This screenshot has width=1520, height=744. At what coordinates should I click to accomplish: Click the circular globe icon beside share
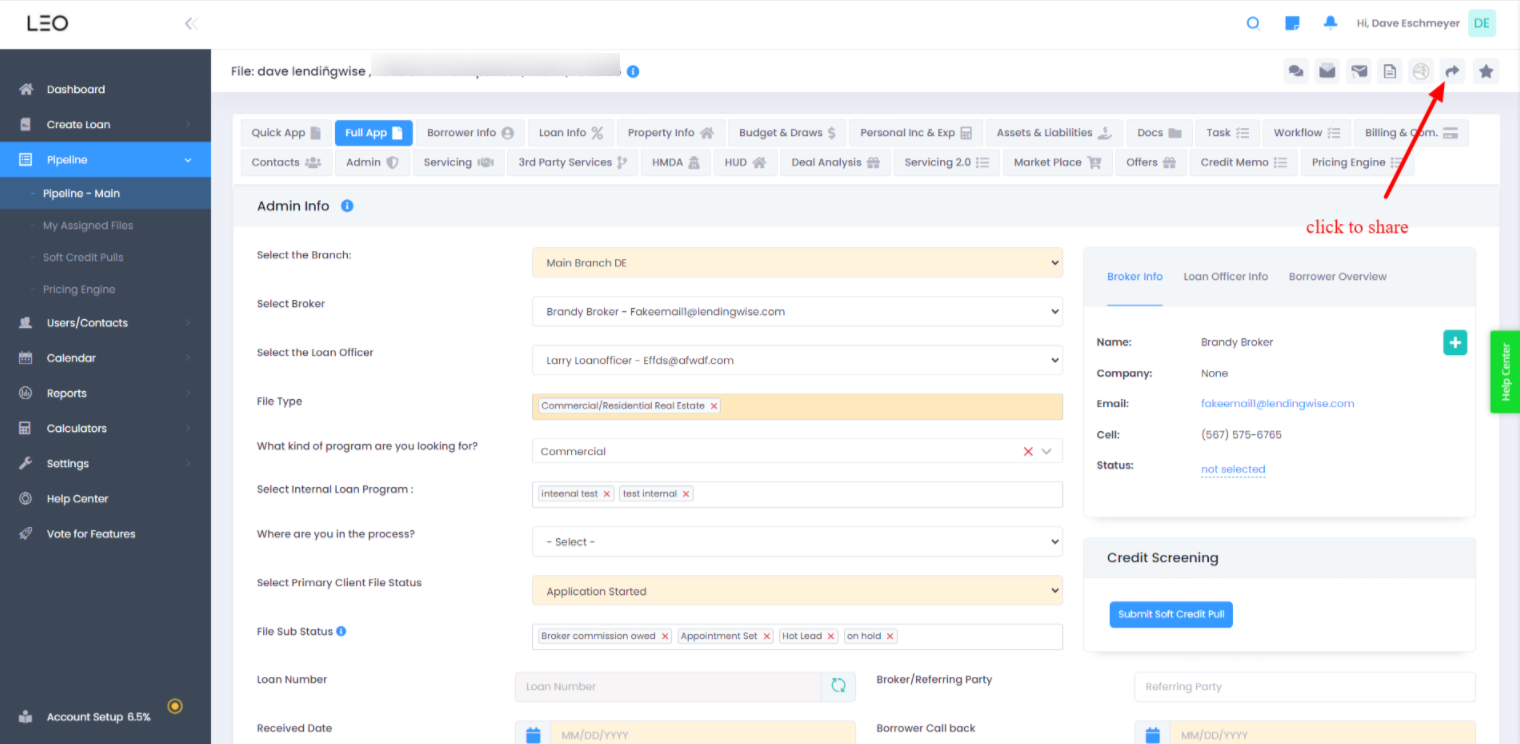click(1421, 71)
